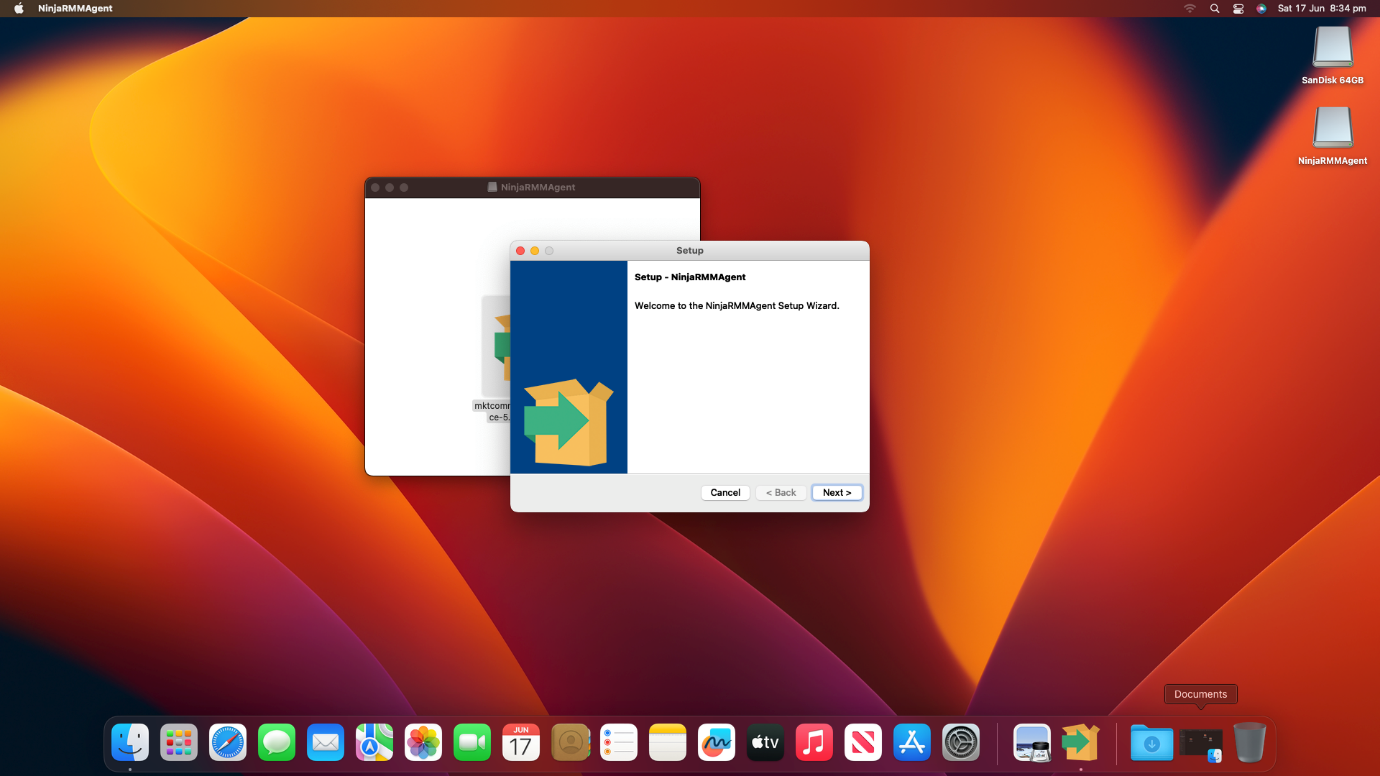Open the Apple menu
This screenshot has height=776, width=1380.
18,8
